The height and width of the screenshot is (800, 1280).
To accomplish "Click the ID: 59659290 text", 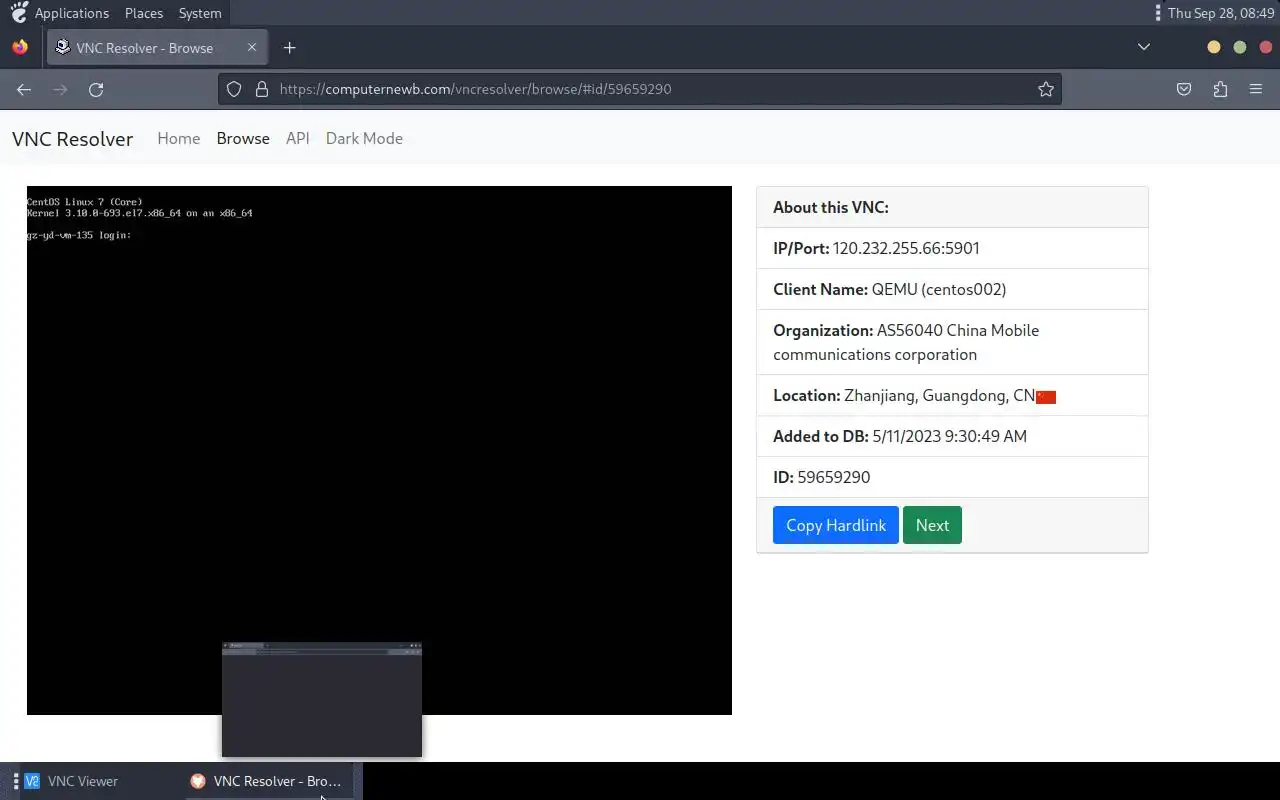I will tap(821, 477).
